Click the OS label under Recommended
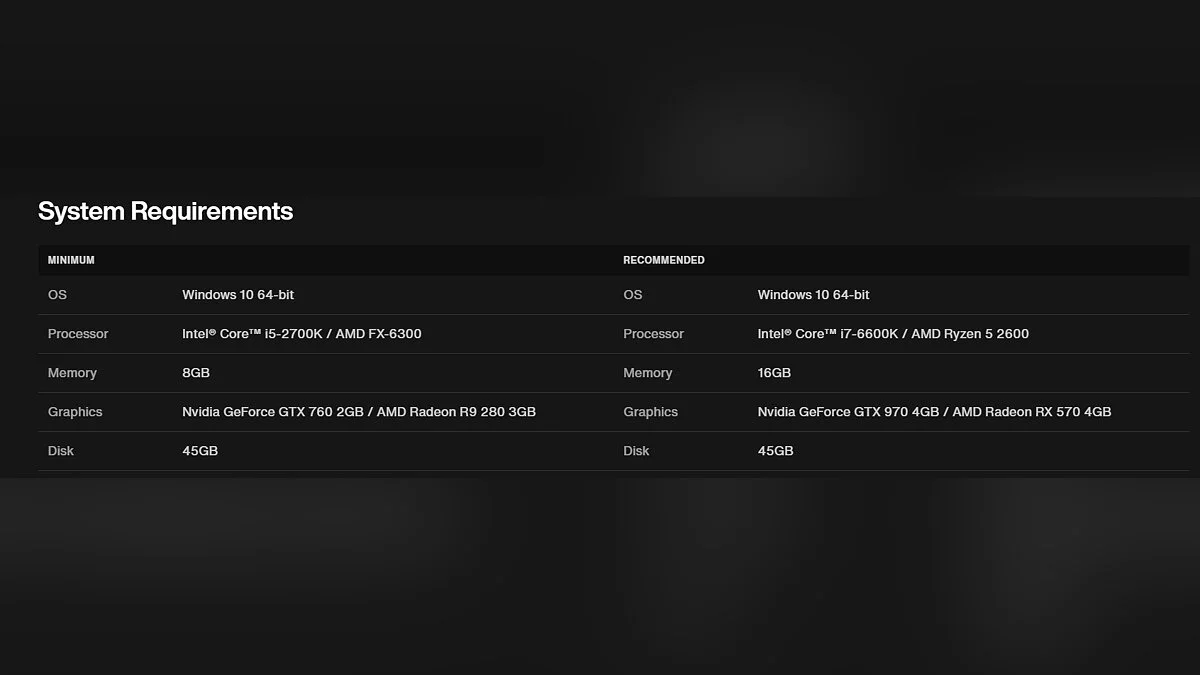This screenshot has width=1200, height=675. [x=633, y=295]
